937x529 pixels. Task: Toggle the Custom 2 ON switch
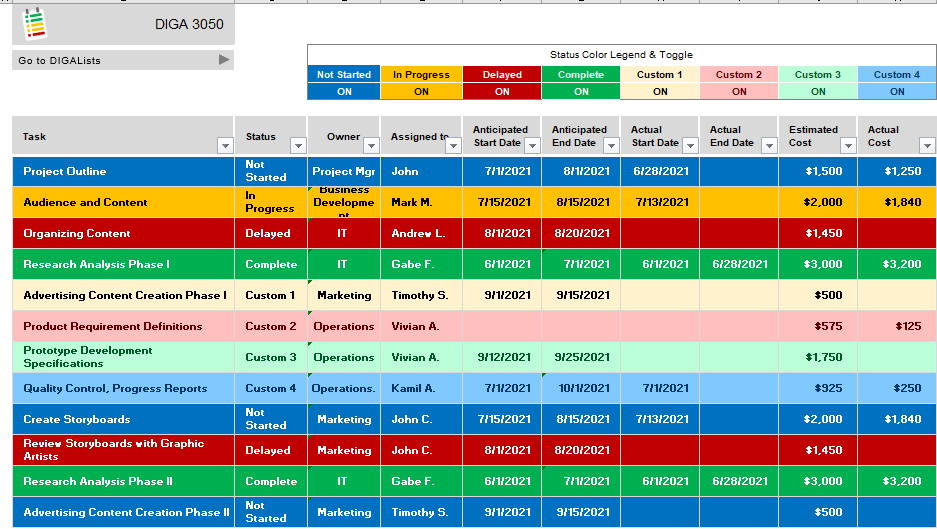[739, 91]
